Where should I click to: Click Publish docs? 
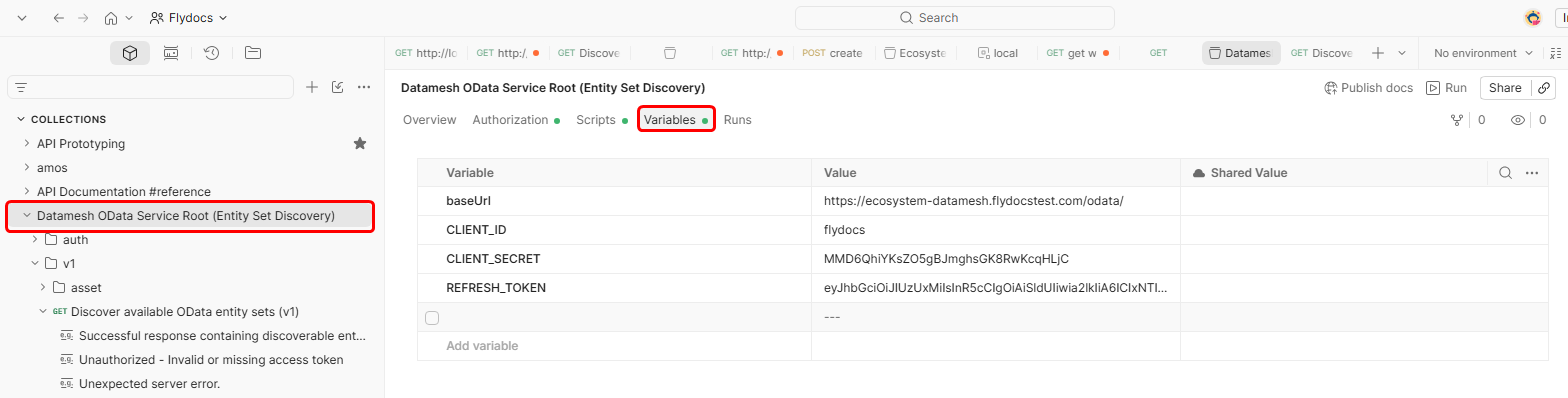tap(1368, 88)
